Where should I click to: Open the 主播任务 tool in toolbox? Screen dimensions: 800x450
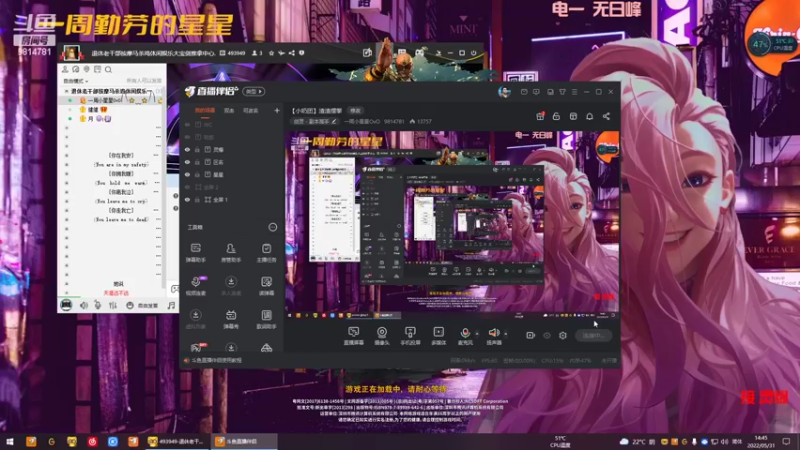point(266,252)
